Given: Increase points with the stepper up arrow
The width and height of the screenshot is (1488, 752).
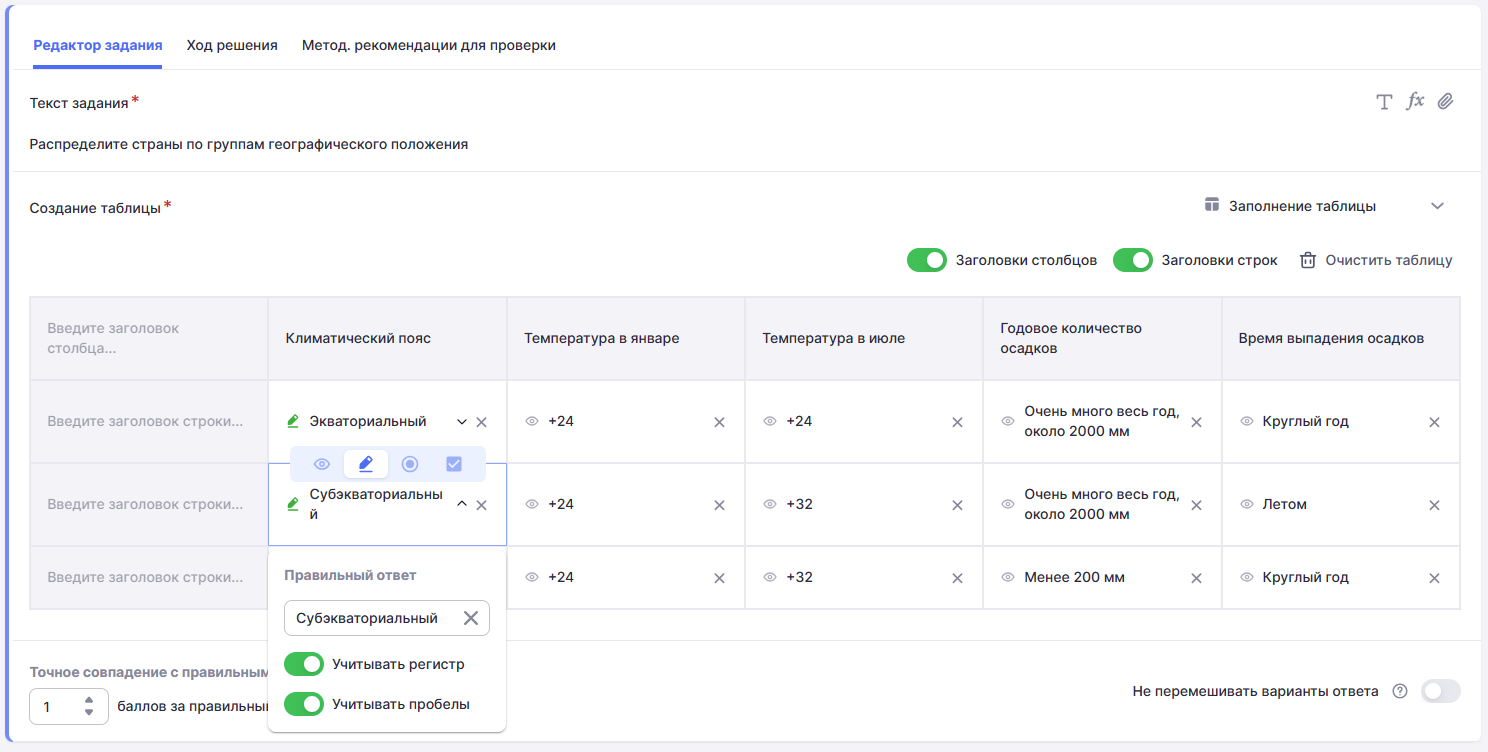Looking at the screenshot, I should pos(89,701).
